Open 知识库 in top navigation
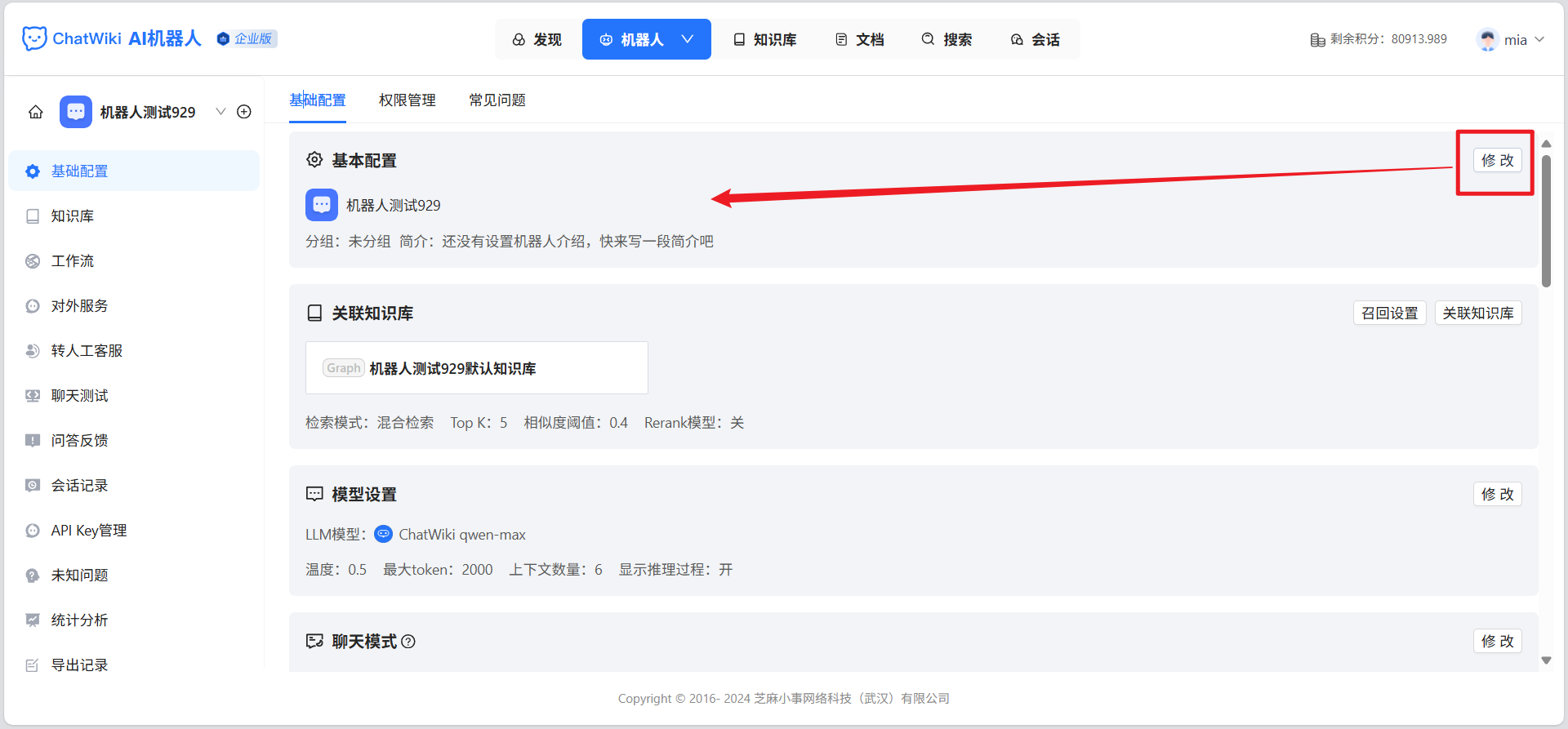1568x729 pixels. coord(765,39)
